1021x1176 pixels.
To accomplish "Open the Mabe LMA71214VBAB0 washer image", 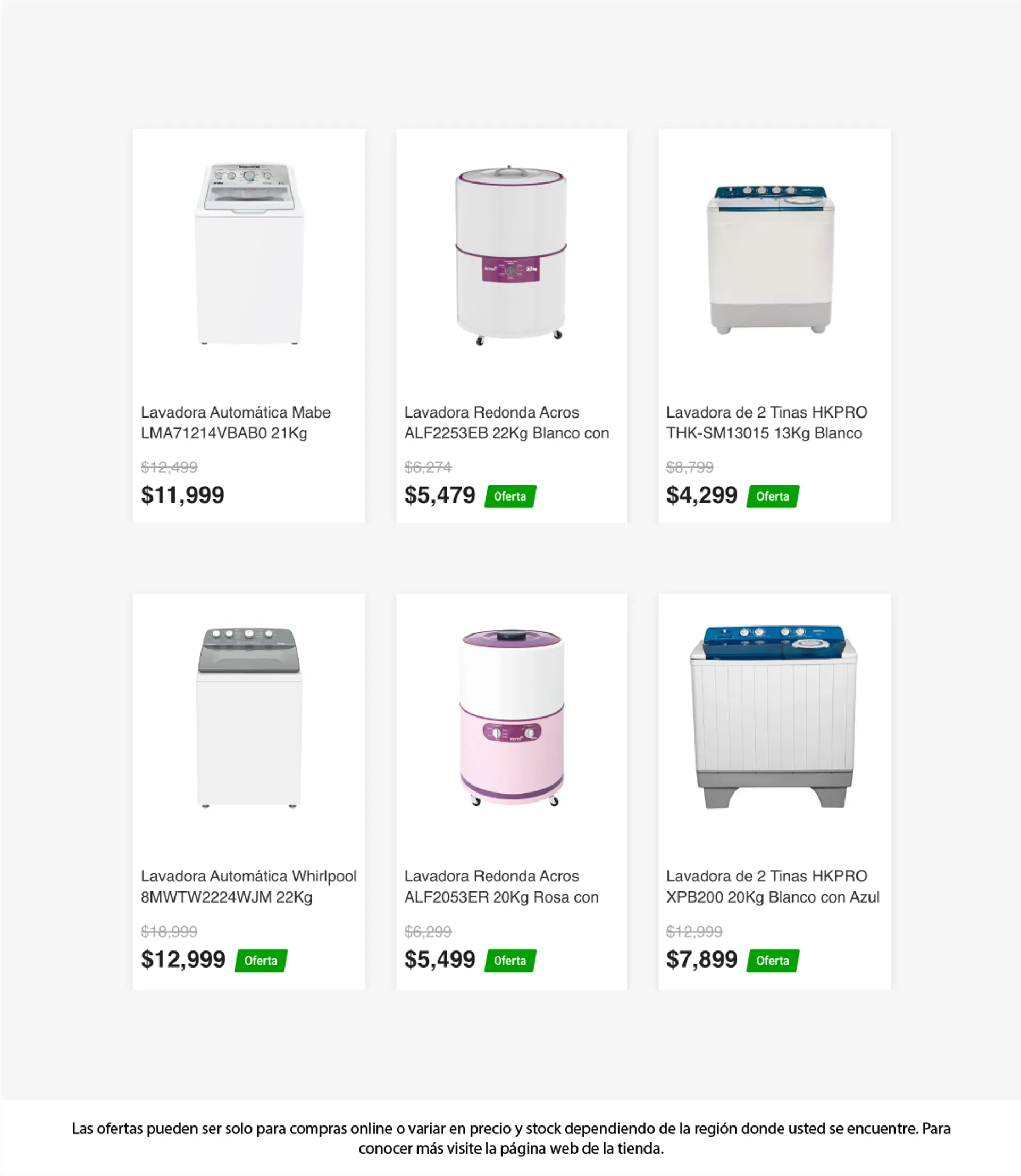I will (x=249, y=254).
